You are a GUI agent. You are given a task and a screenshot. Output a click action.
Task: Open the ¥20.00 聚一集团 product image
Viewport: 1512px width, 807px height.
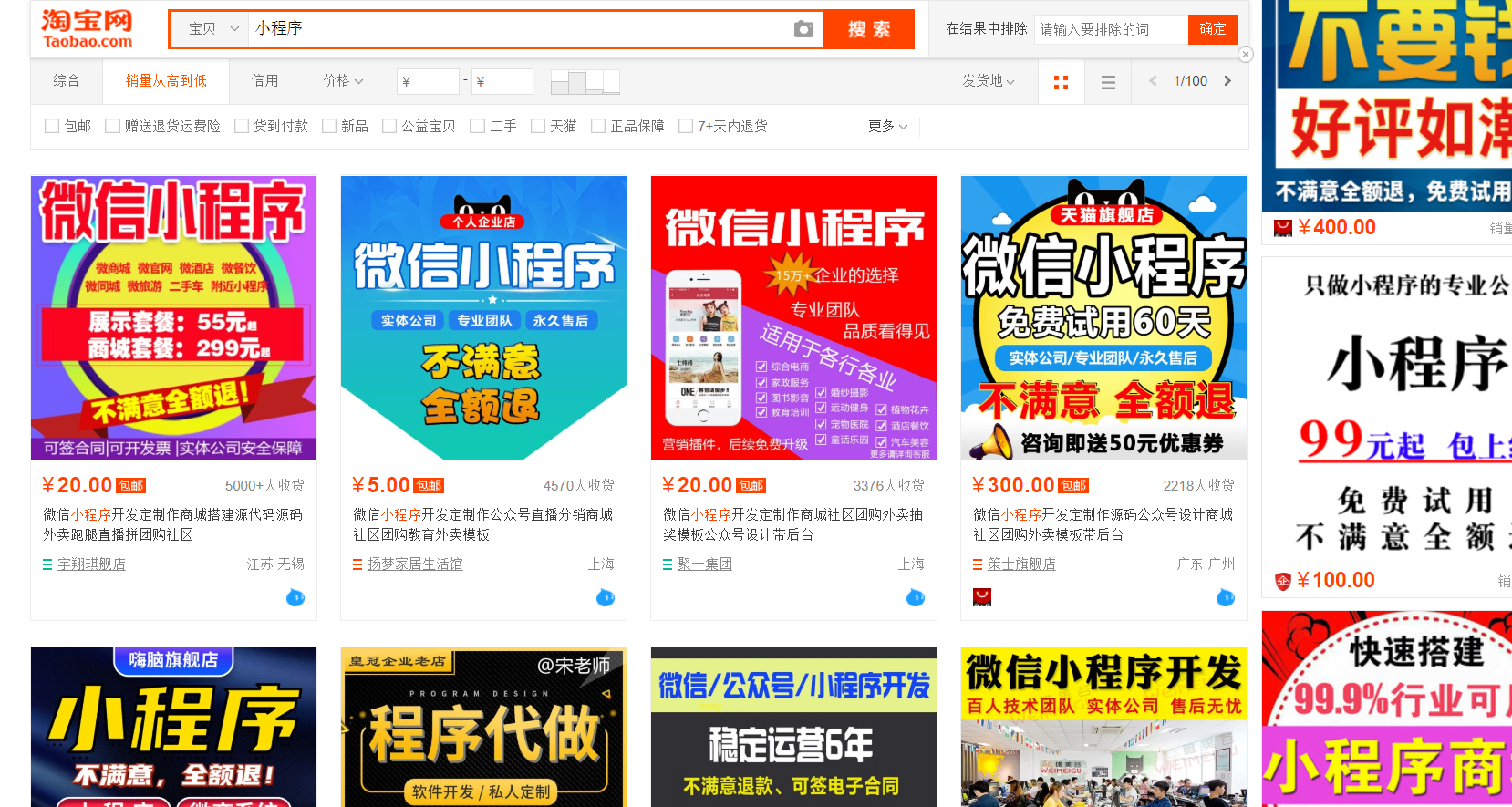point(793,318)
